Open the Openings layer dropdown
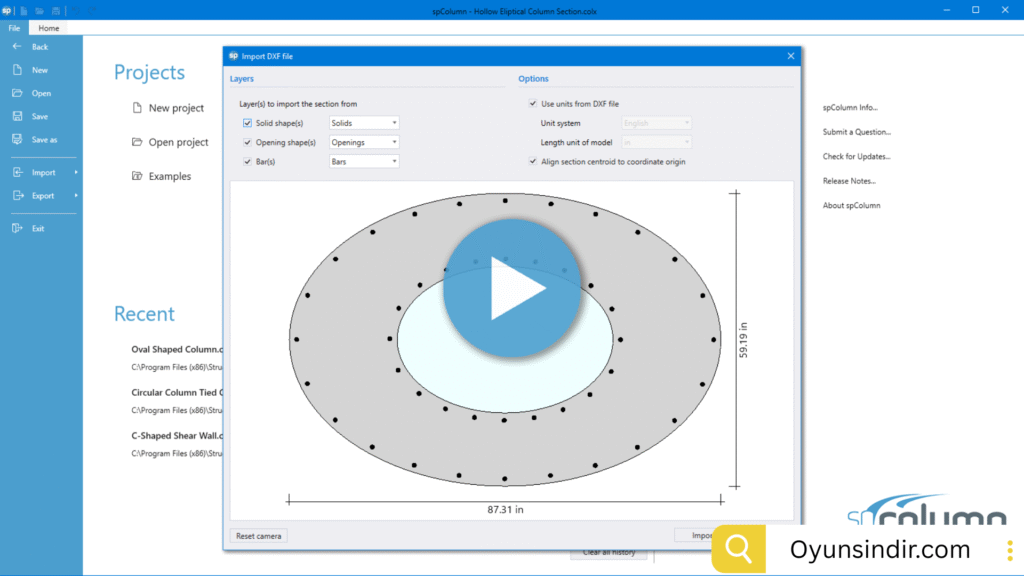The image size is (1024, 576). coord(364,142)
